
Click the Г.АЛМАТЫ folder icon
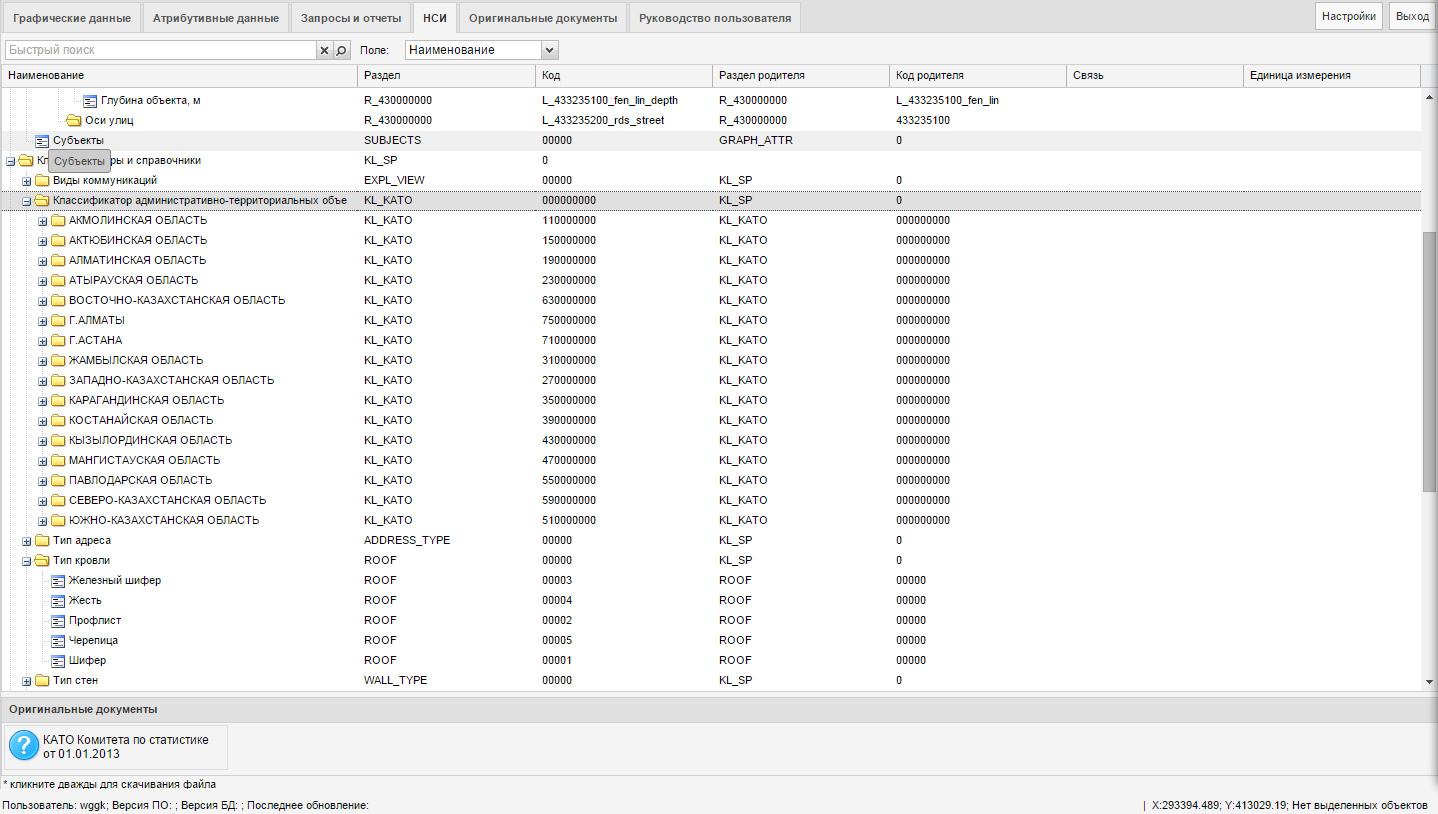(58, 320)
